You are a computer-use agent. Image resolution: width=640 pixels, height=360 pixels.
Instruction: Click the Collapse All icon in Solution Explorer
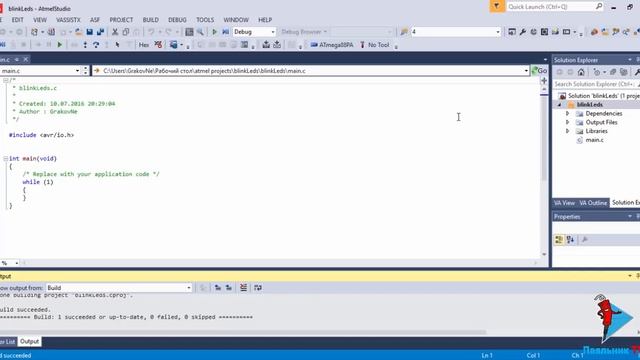click(x=613, y=72)
